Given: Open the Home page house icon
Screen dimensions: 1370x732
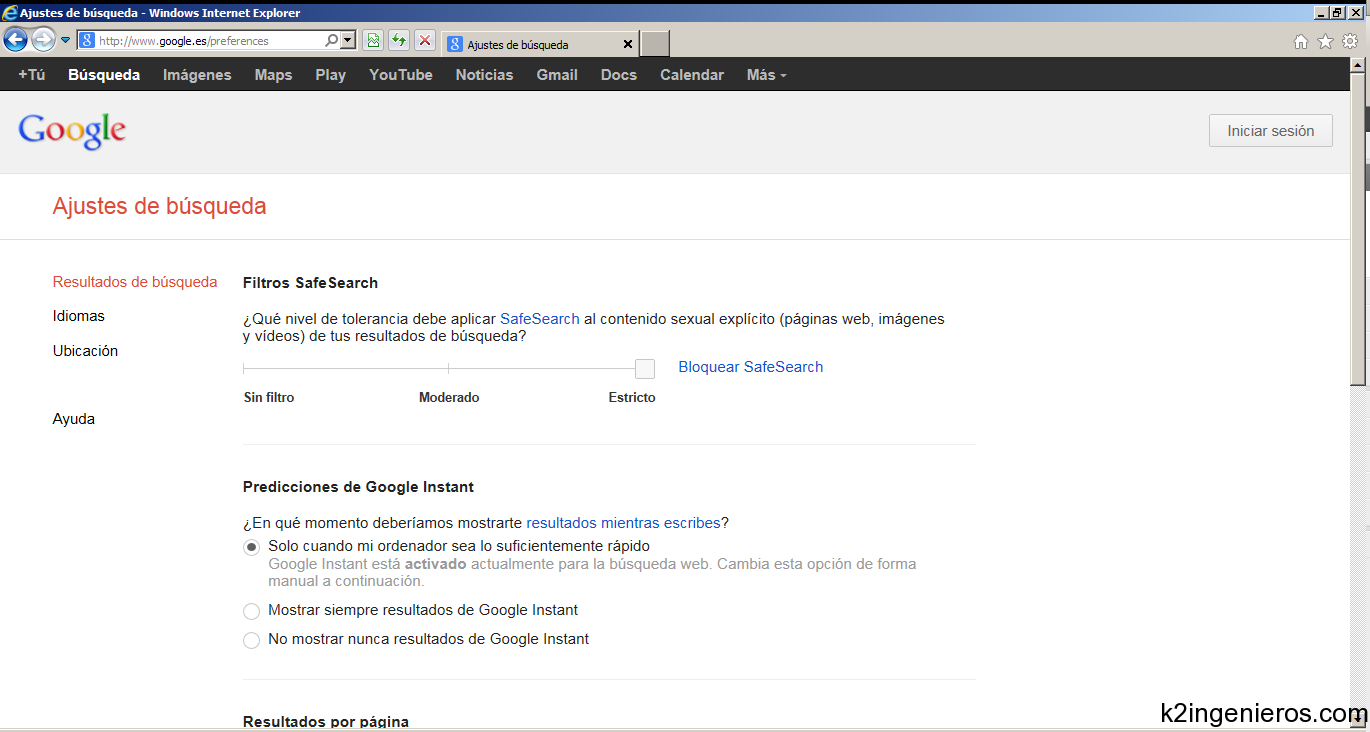Looking at the screenshot, I should (x=1301, y=42).
